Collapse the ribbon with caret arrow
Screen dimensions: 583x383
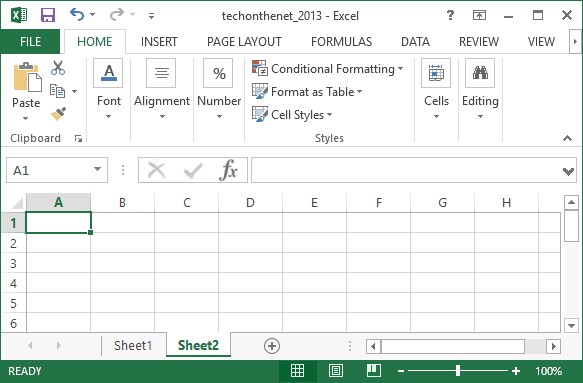567,138
